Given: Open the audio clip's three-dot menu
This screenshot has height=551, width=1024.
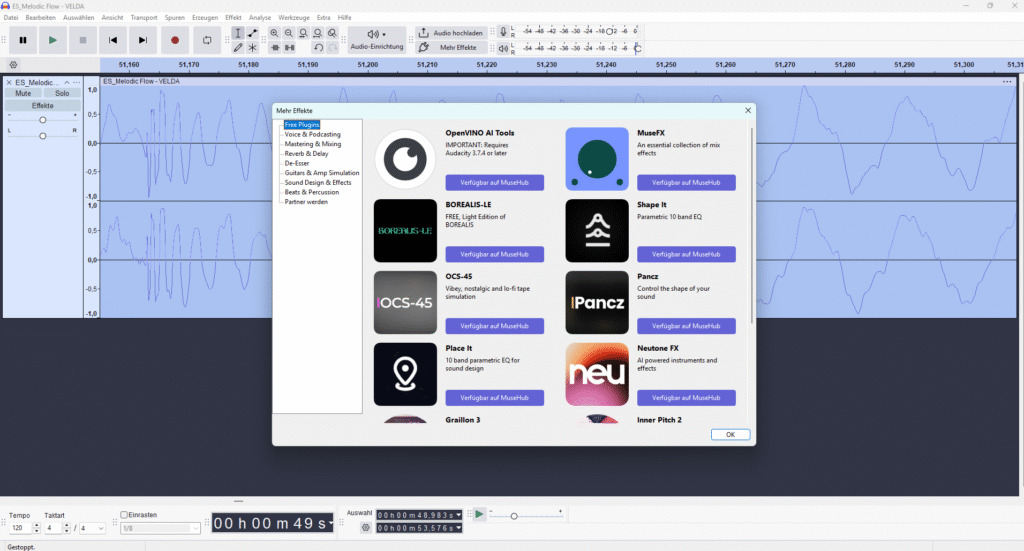Looking at the screenshot, I should 1007,82.
